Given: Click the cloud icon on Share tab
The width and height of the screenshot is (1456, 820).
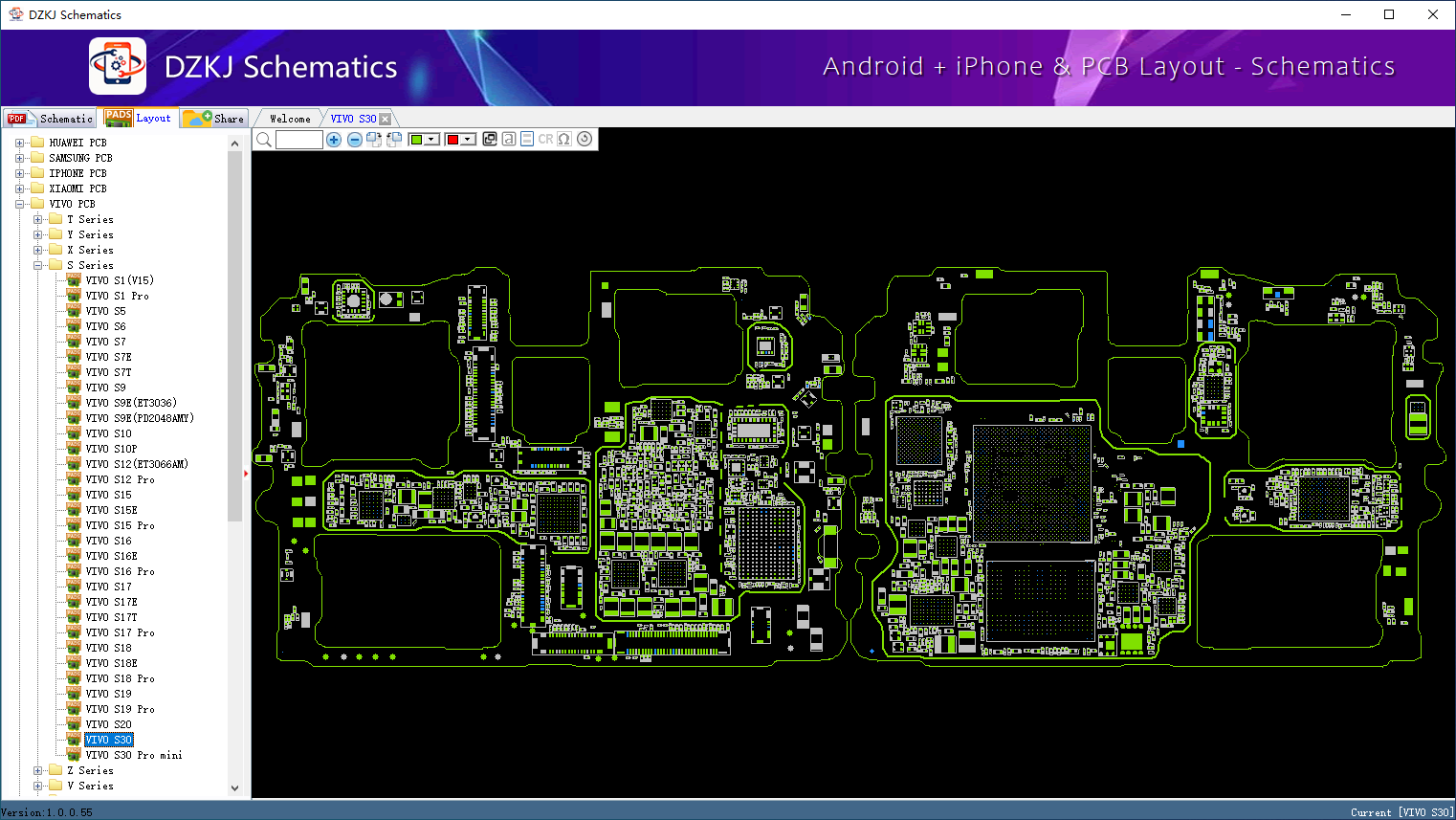Looking at the screenshot, I should pos(197,118).
